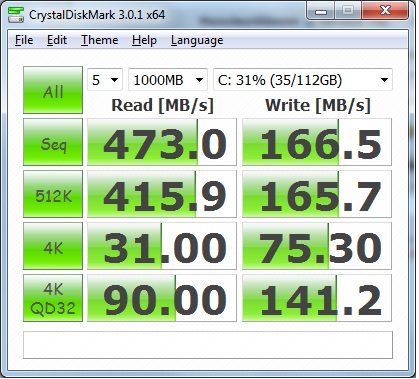The image size is (419, 379).
Task: Open the Edit menu
Action: [x=57, y=40]
